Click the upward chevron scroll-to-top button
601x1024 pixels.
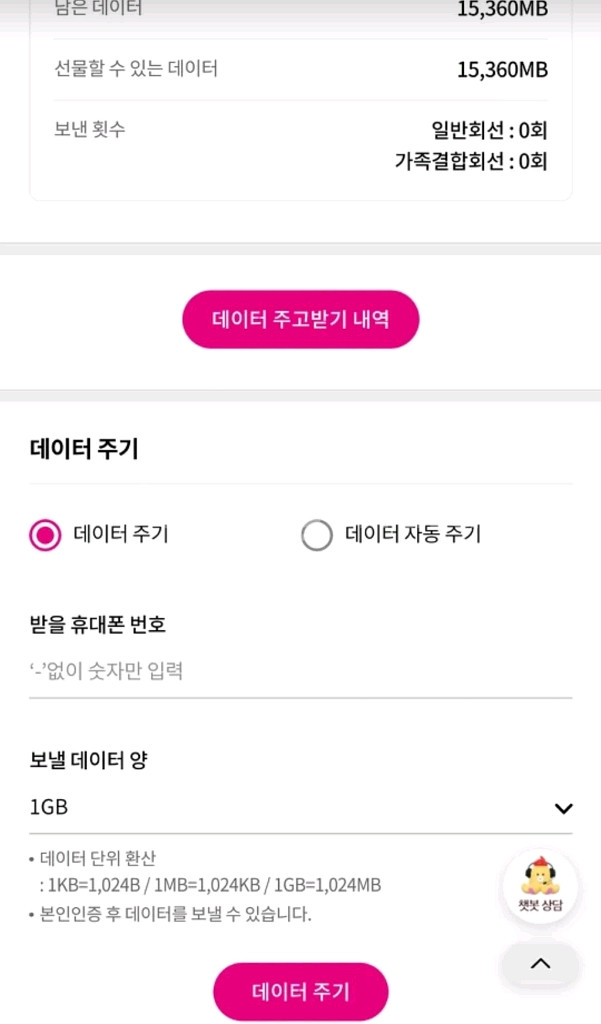coord(540,963)
